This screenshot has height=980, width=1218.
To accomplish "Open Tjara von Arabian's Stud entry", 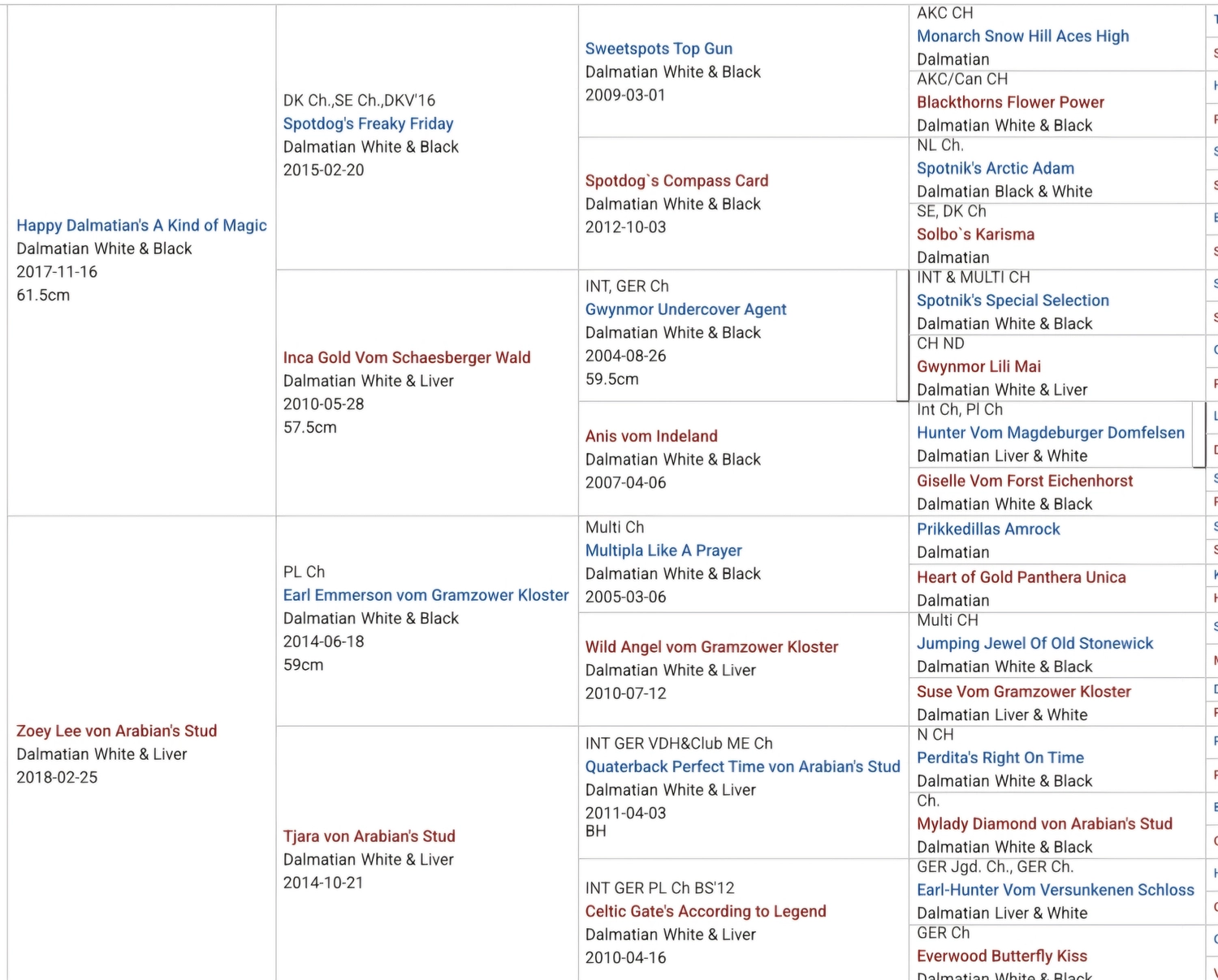I will coord(369,836).
